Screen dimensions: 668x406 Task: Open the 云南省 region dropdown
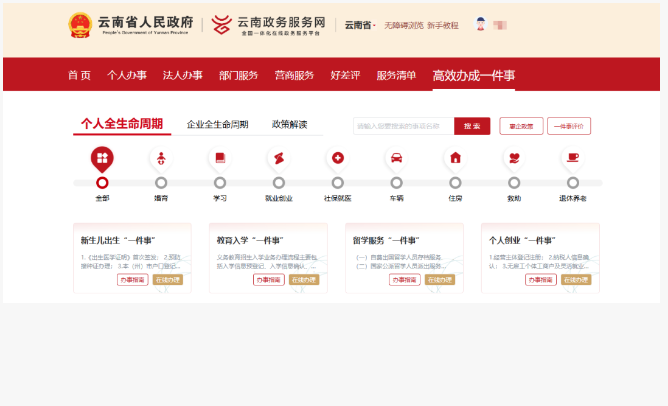click(x=360, y=25)
